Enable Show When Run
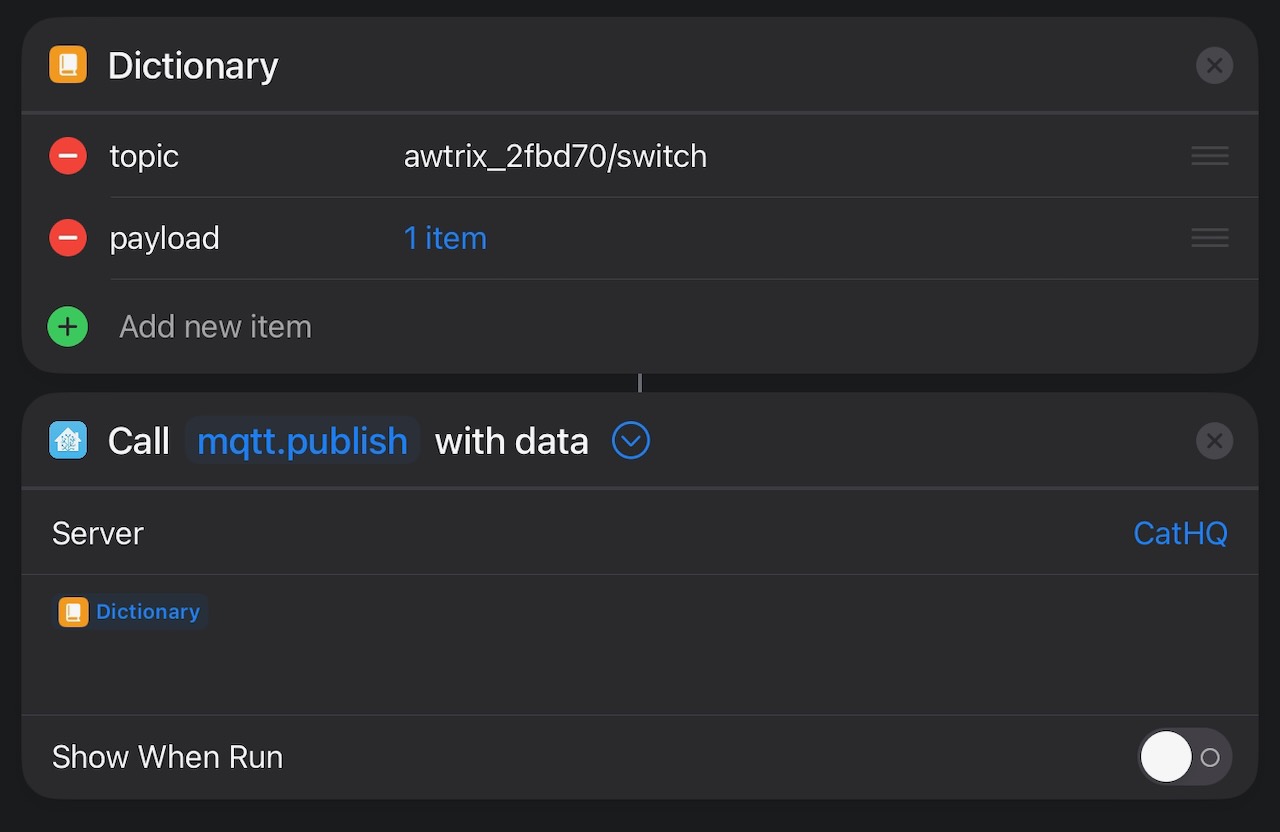 [1185, 757]
